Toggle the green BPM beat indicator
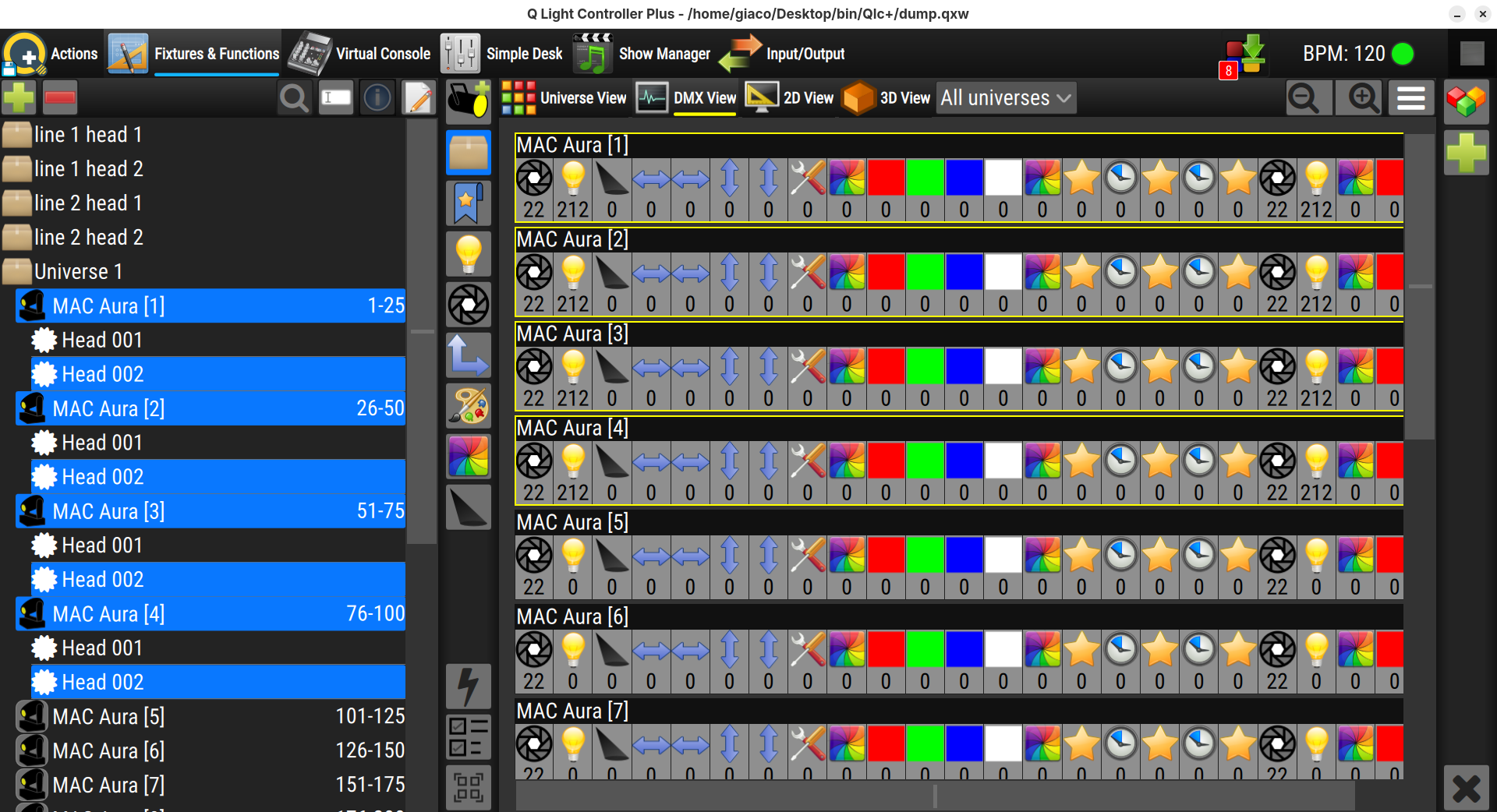This screenshot has width=1497, height=812. (x=1403, y=54)
